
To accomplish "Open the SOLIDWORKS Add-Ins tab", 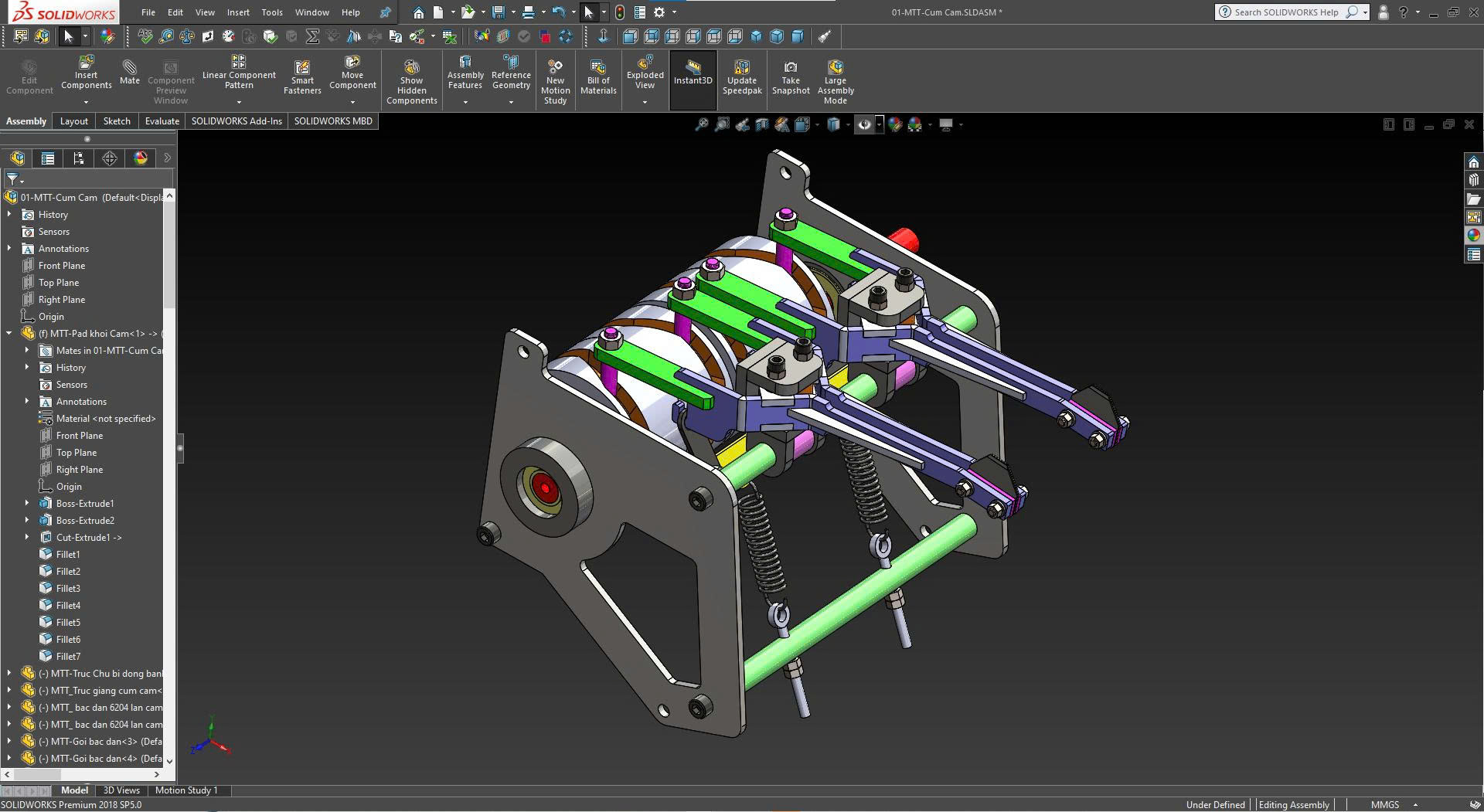I will click(x=237, y=121).
